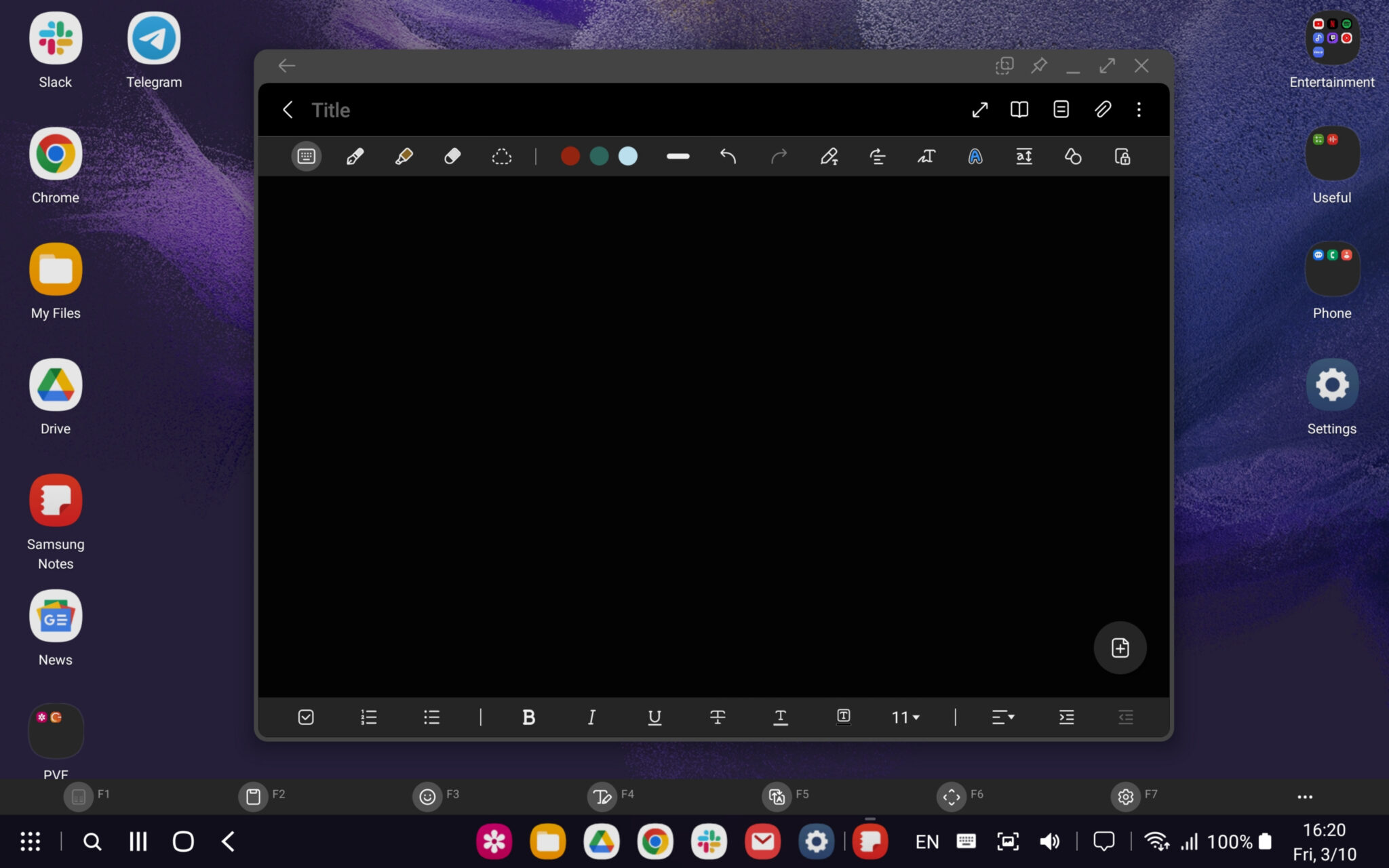Open the More options menu in the note
The width and height of the screenshot is (1389, 868).
(1139, 109)
